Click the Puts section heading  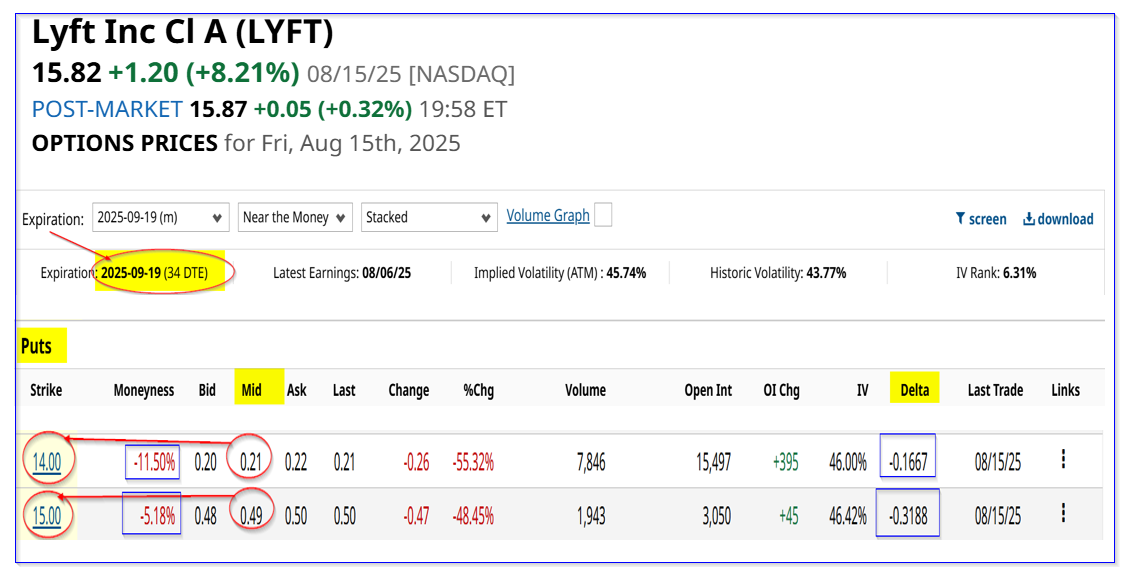(36, 346)
